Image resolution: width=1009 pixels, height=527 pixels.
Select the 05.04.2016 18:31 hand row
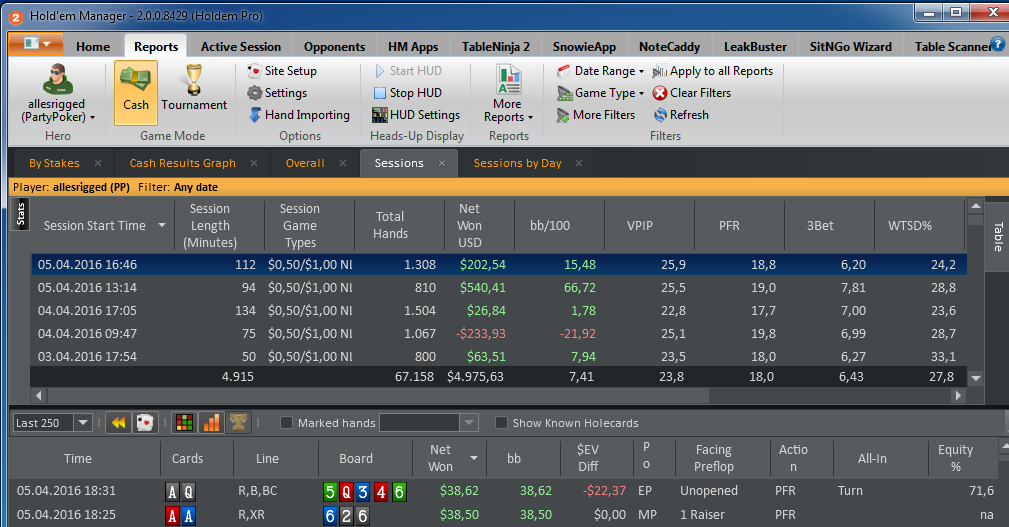(x=505, y=491)
